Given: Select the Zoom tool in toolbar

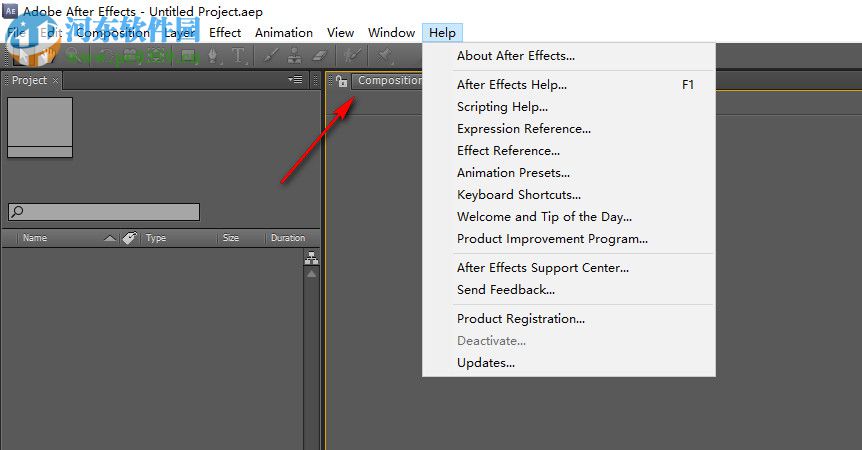Looking at the screenshot, I should click(x=73, y=55).
